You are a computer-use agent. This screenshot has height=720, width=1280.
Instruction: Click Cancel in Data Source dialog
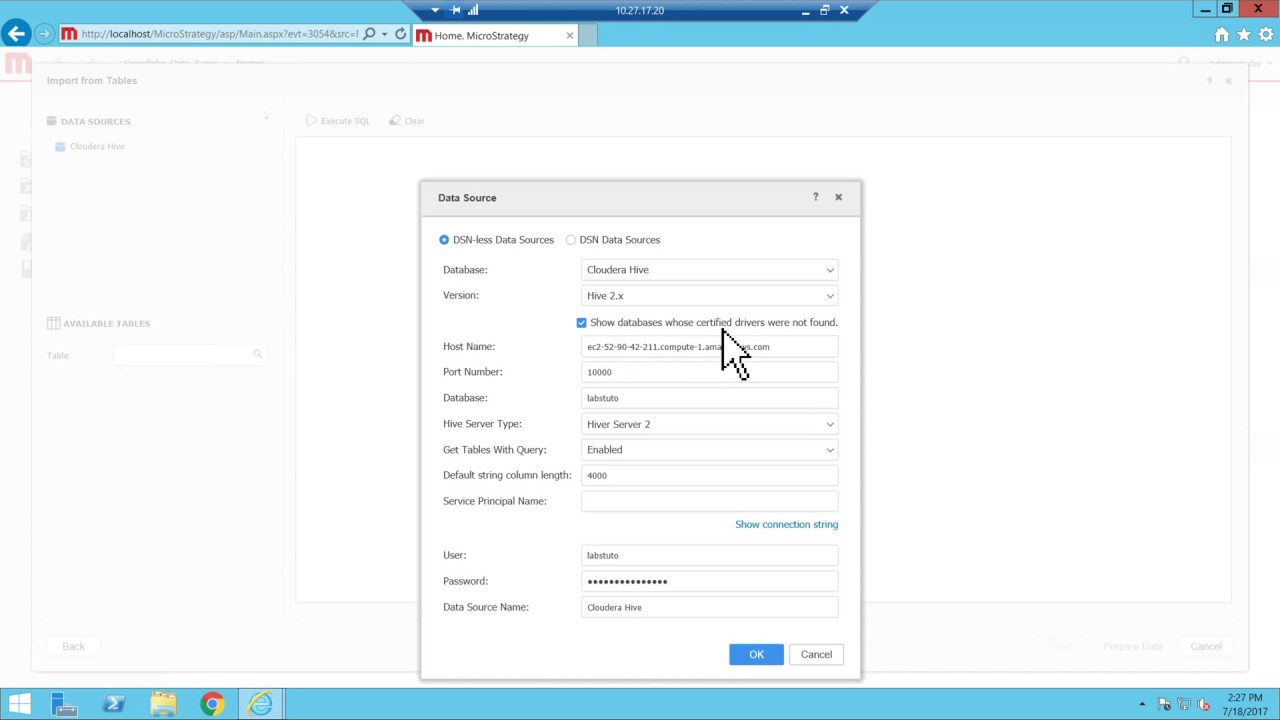816,655
